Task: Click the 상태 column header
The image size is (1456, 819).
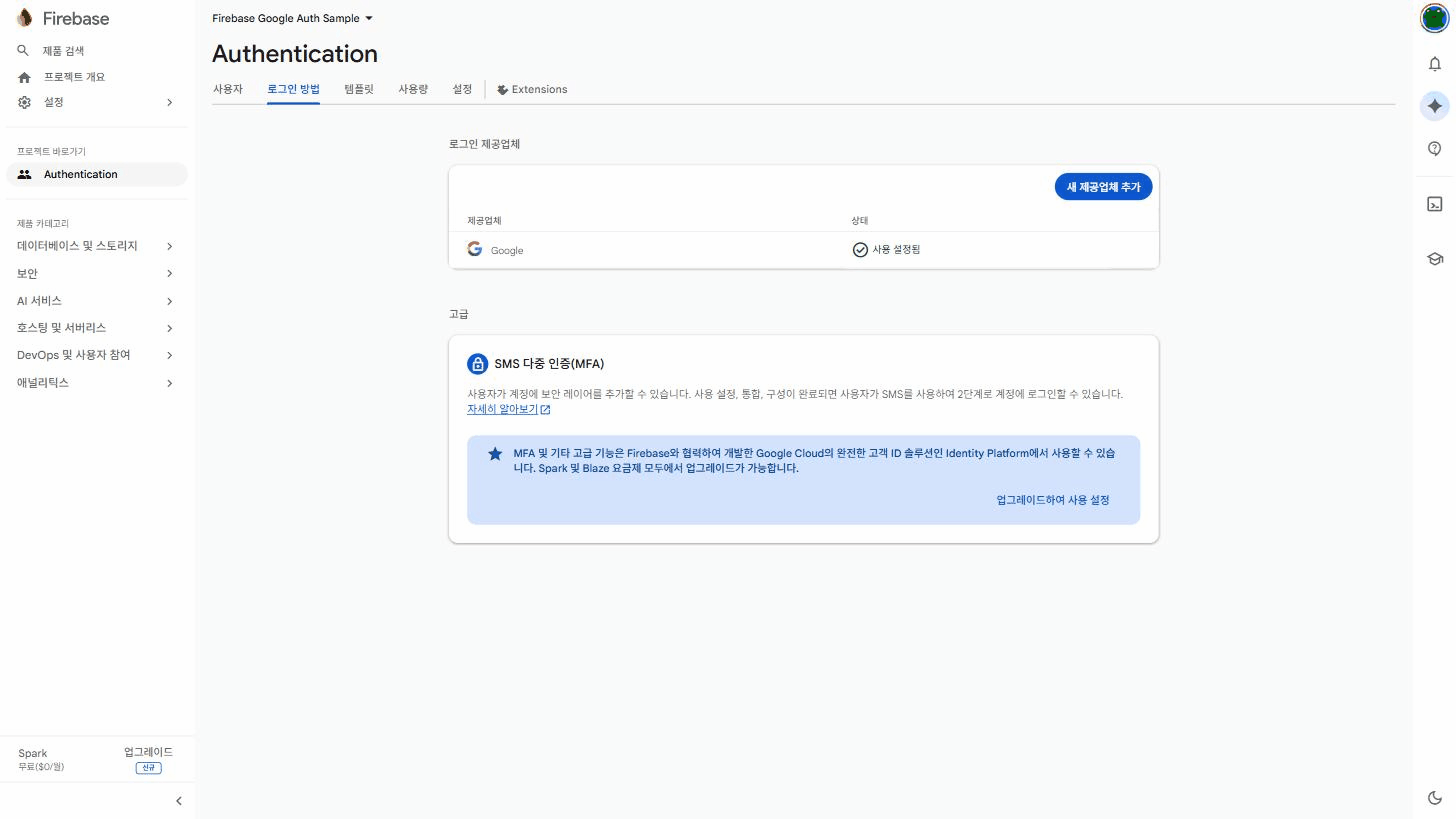Action: (860, 221)
